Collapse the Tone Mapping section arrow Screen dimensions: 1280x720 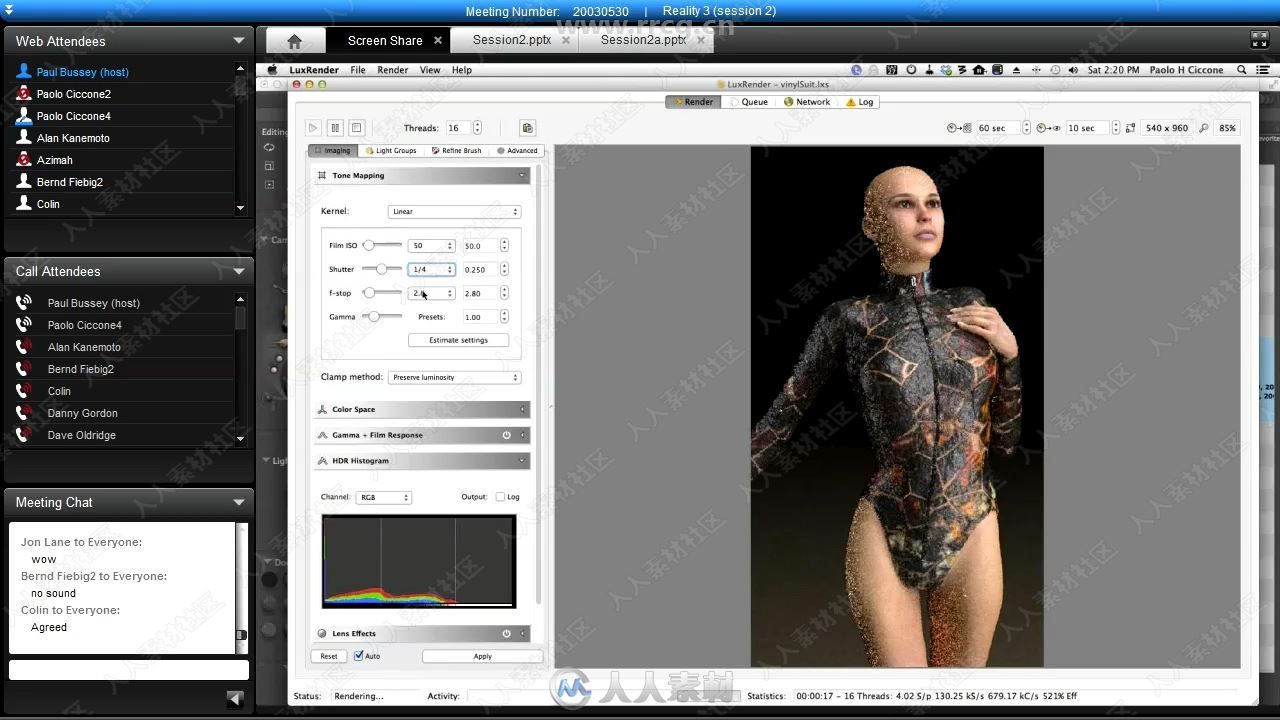coord(522,175)
